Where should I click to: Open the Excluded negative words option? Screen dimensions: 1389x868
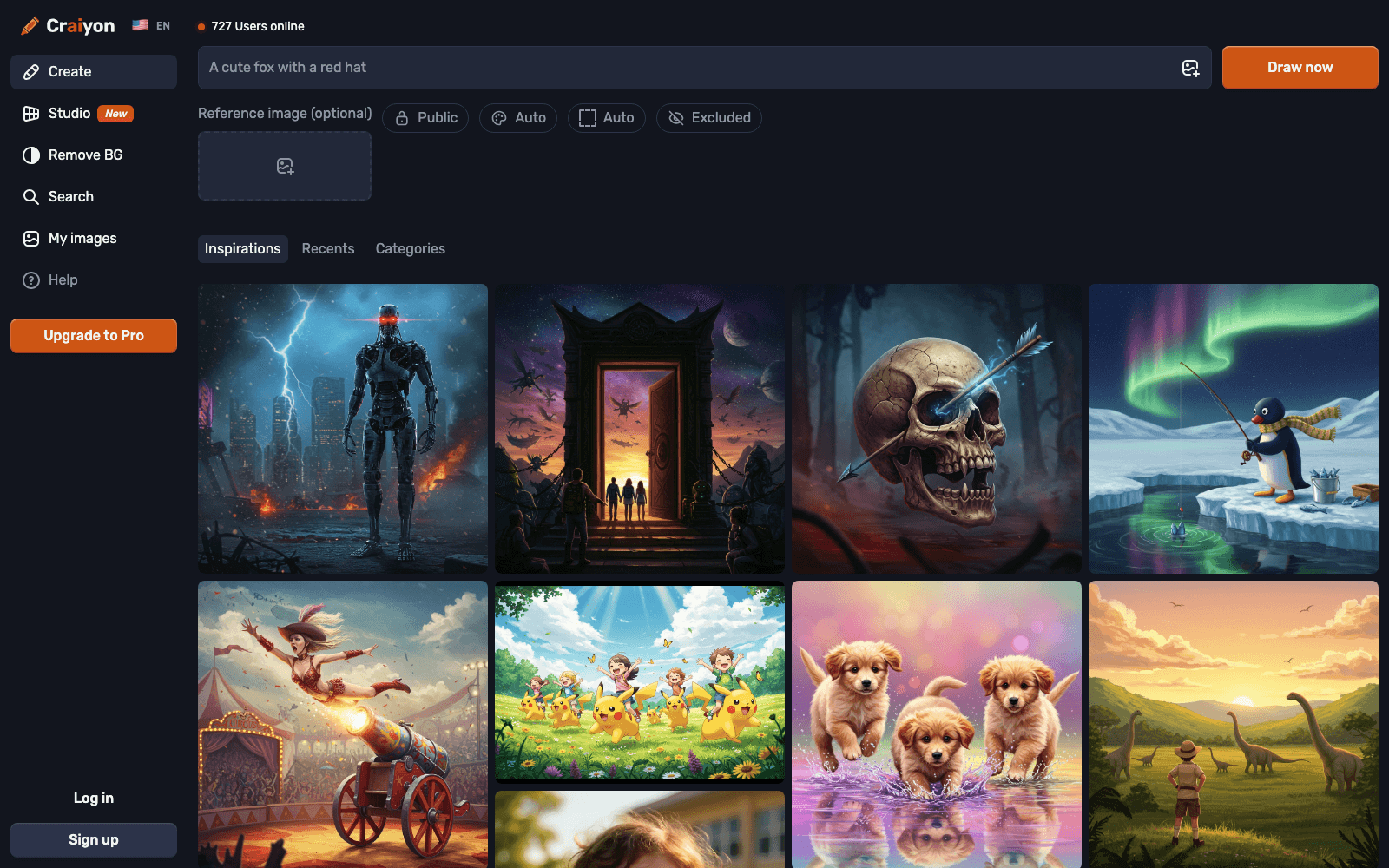(x=709, y=118)
